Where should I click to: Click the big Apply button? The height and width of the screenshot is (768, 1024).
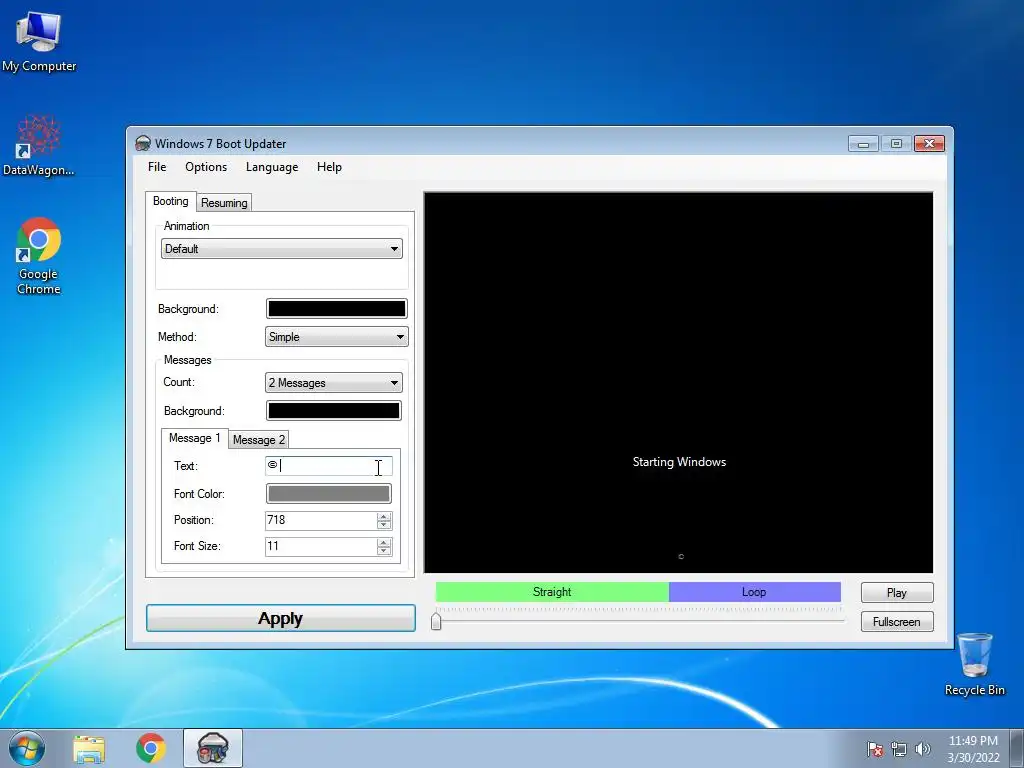(x=281, y=618)
